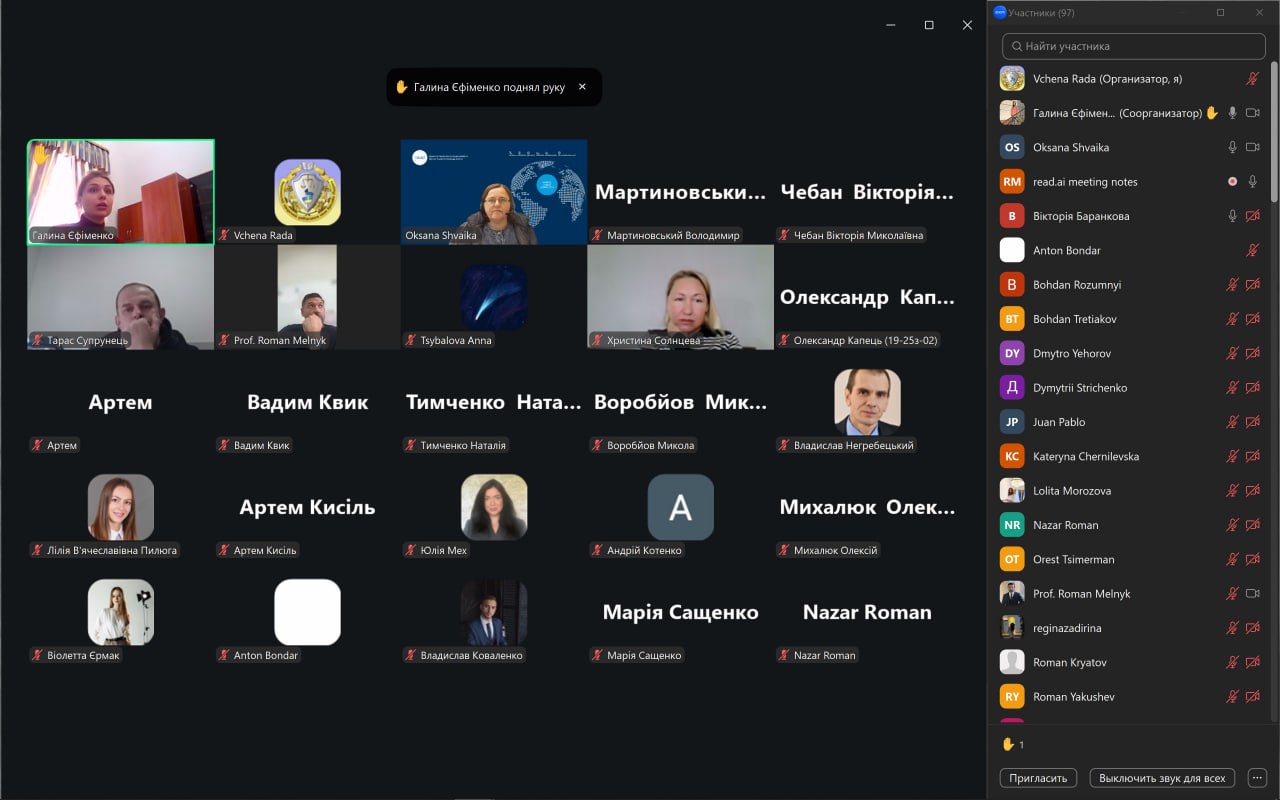Dismiss the raised hand notification banner
The width and height of the screenshot is (1280, 800).
pos(582,87)
